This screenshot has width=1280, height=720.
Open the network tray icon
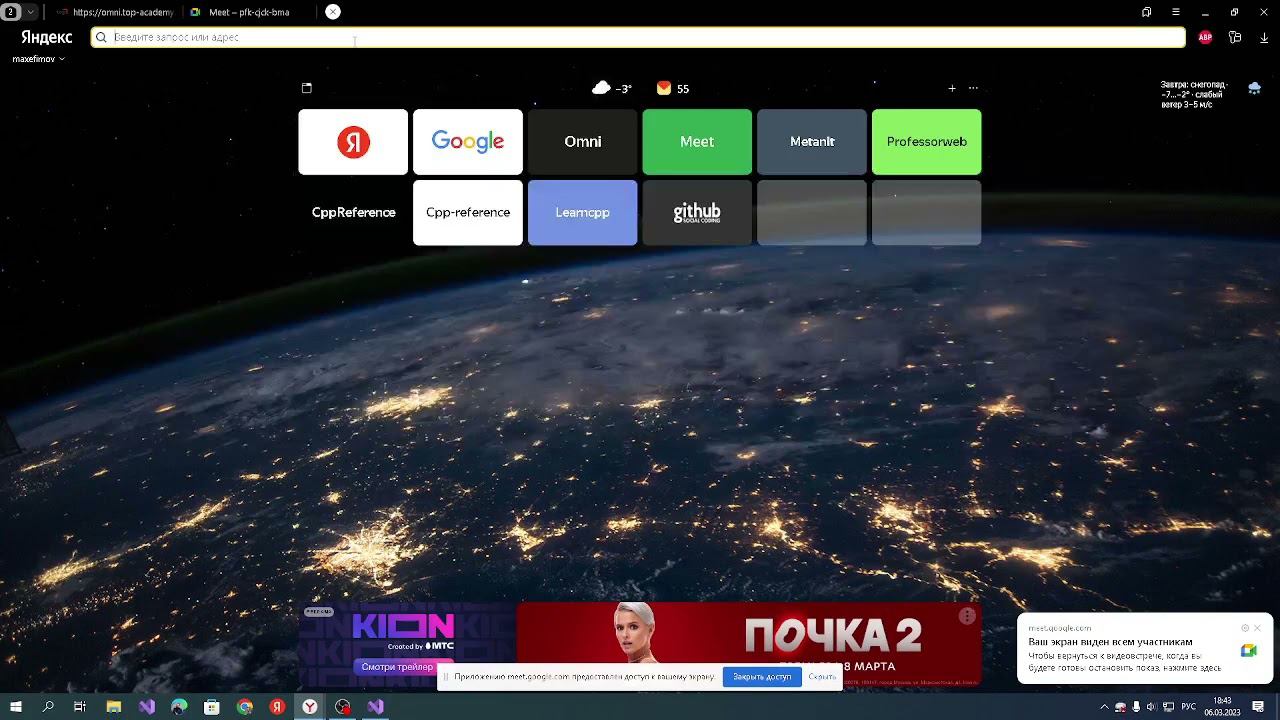tap(1168, 707)
